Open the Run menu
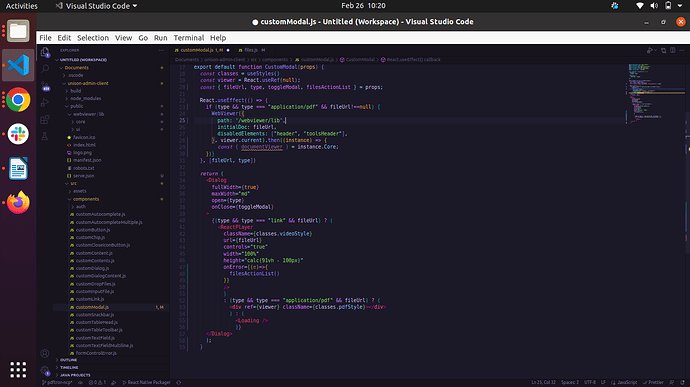The width and height of the screenshot is (690, 387). tap(161, 38)
